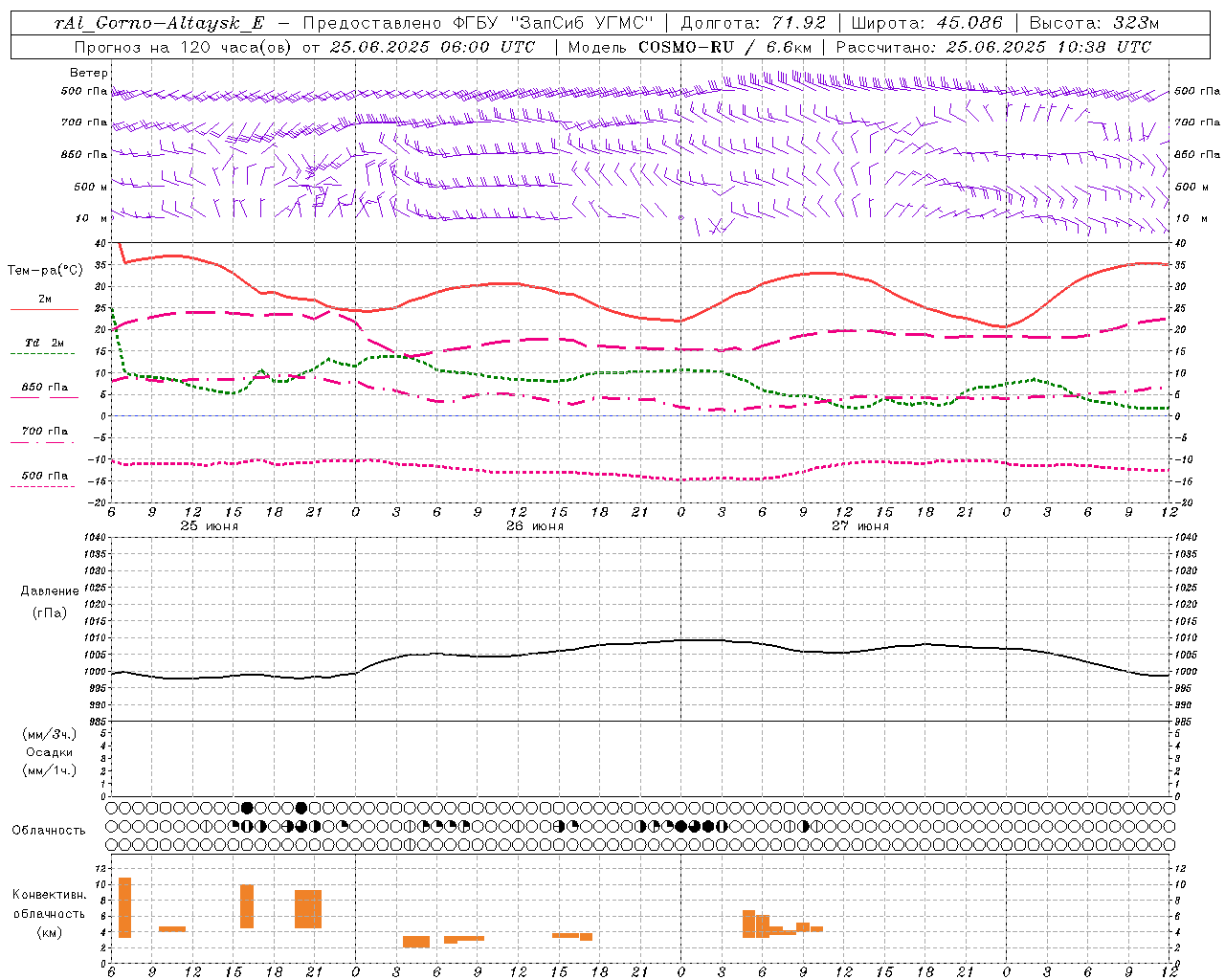Click the Облачность panel label
1225x980 pixels.
pos(49,830)
